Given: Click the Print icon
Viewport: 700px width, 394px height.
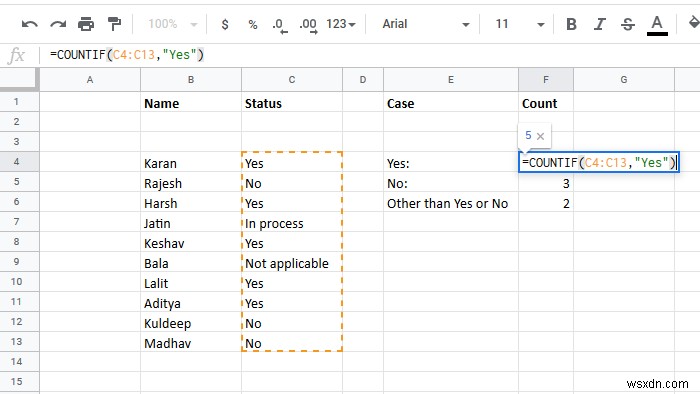Looking at the screenshot, I should click(86, 24).
